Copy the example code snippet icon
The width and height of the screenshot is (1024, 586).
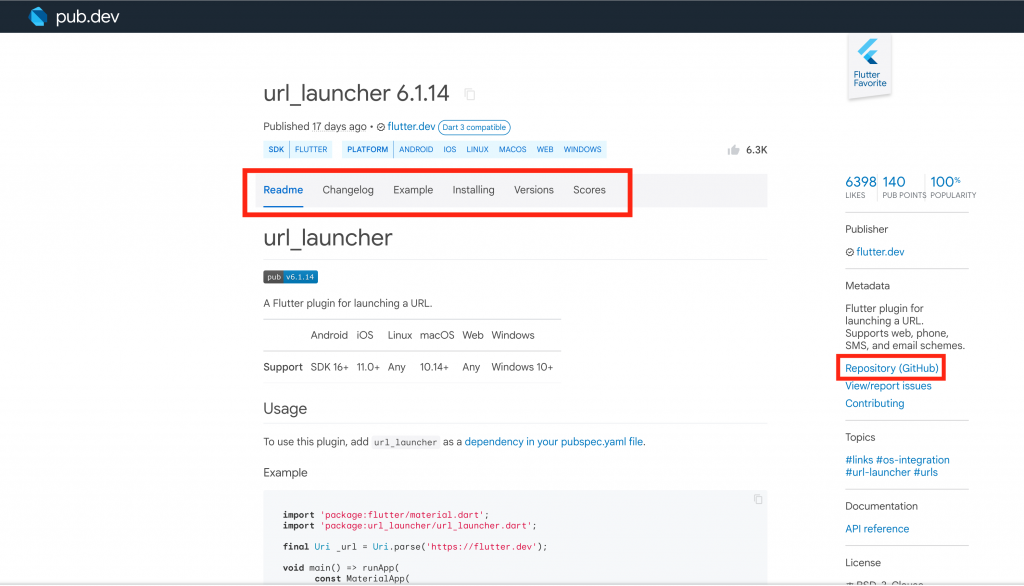(x=758, y=499)
